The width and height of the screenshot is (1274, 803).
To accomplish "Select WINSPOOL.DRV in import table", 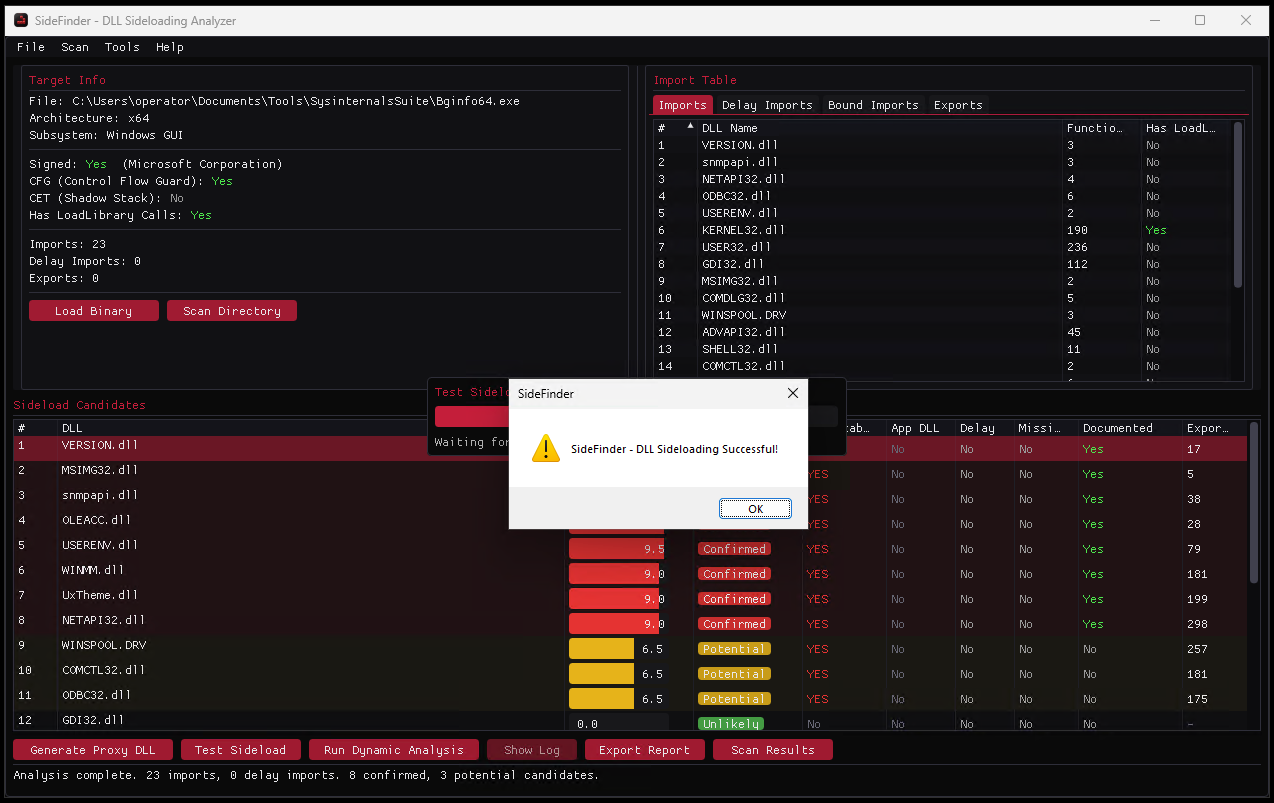I will click(944, 315).
